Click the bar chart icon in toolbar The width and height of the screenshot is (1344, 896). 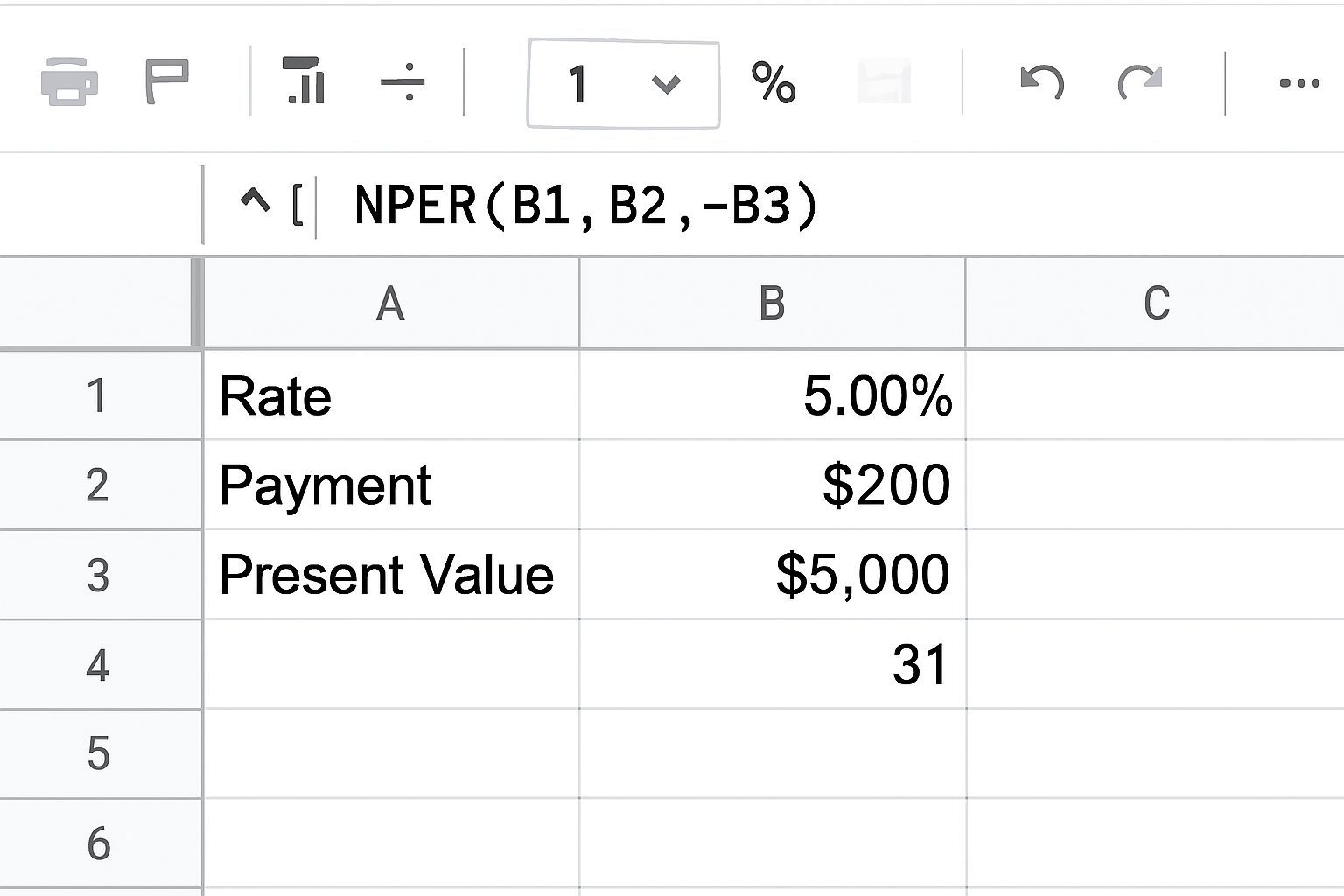pos(304,80)
